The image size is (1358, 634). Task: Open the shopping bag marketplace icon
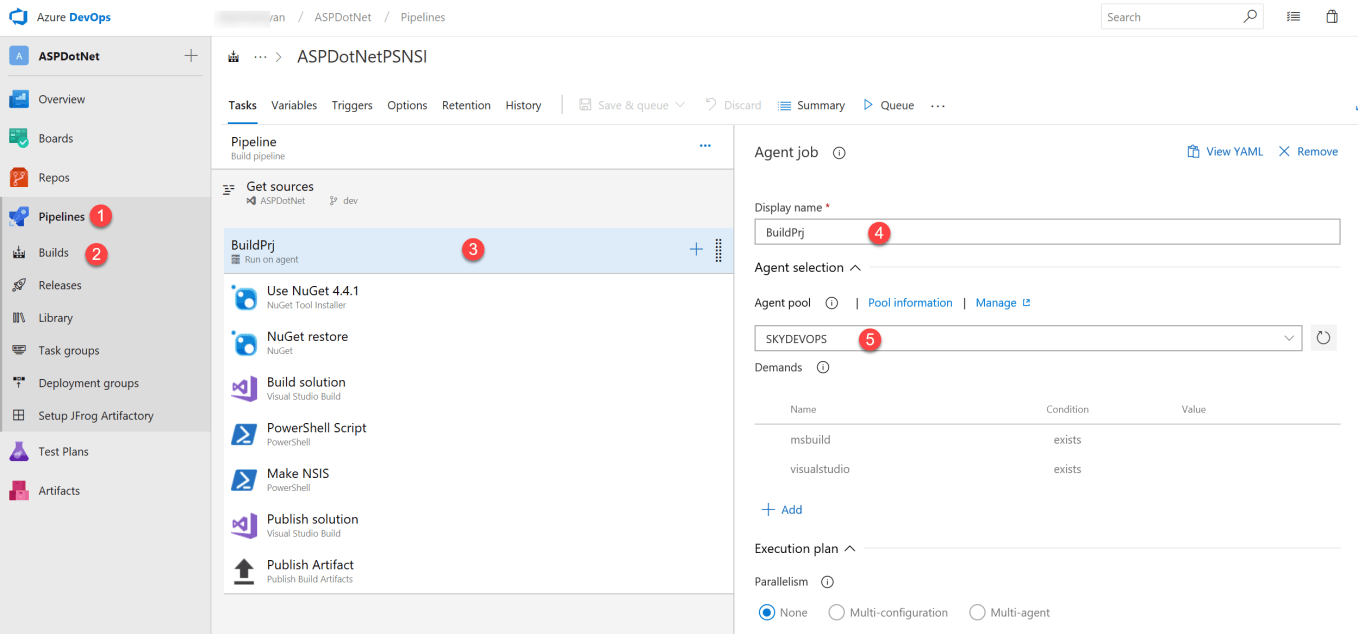click(1332, 17)
